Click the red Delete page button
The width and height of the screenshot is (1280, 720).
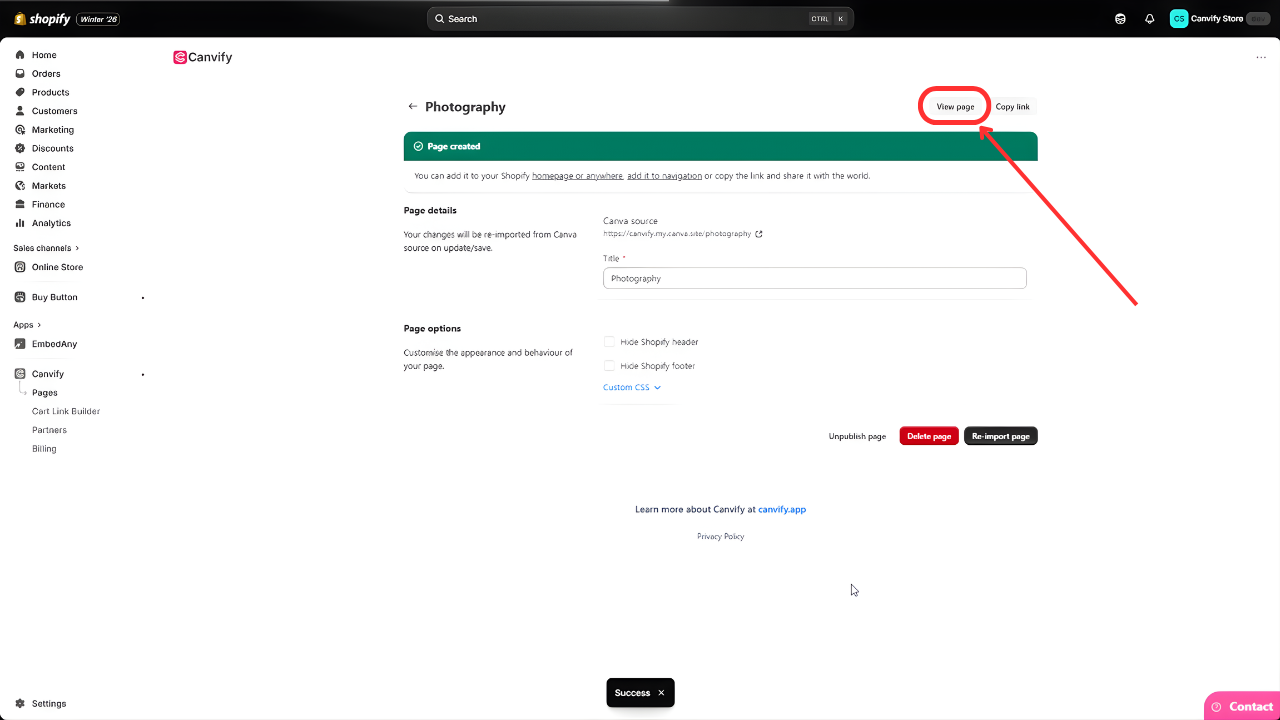(x=928, y=436)
